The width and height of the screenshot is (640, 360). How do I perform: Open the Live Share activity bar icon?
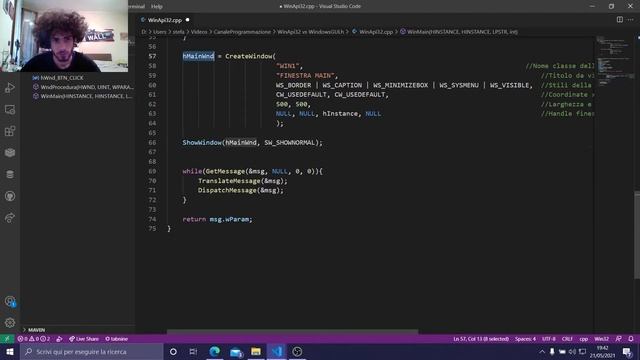click(10, 218)
